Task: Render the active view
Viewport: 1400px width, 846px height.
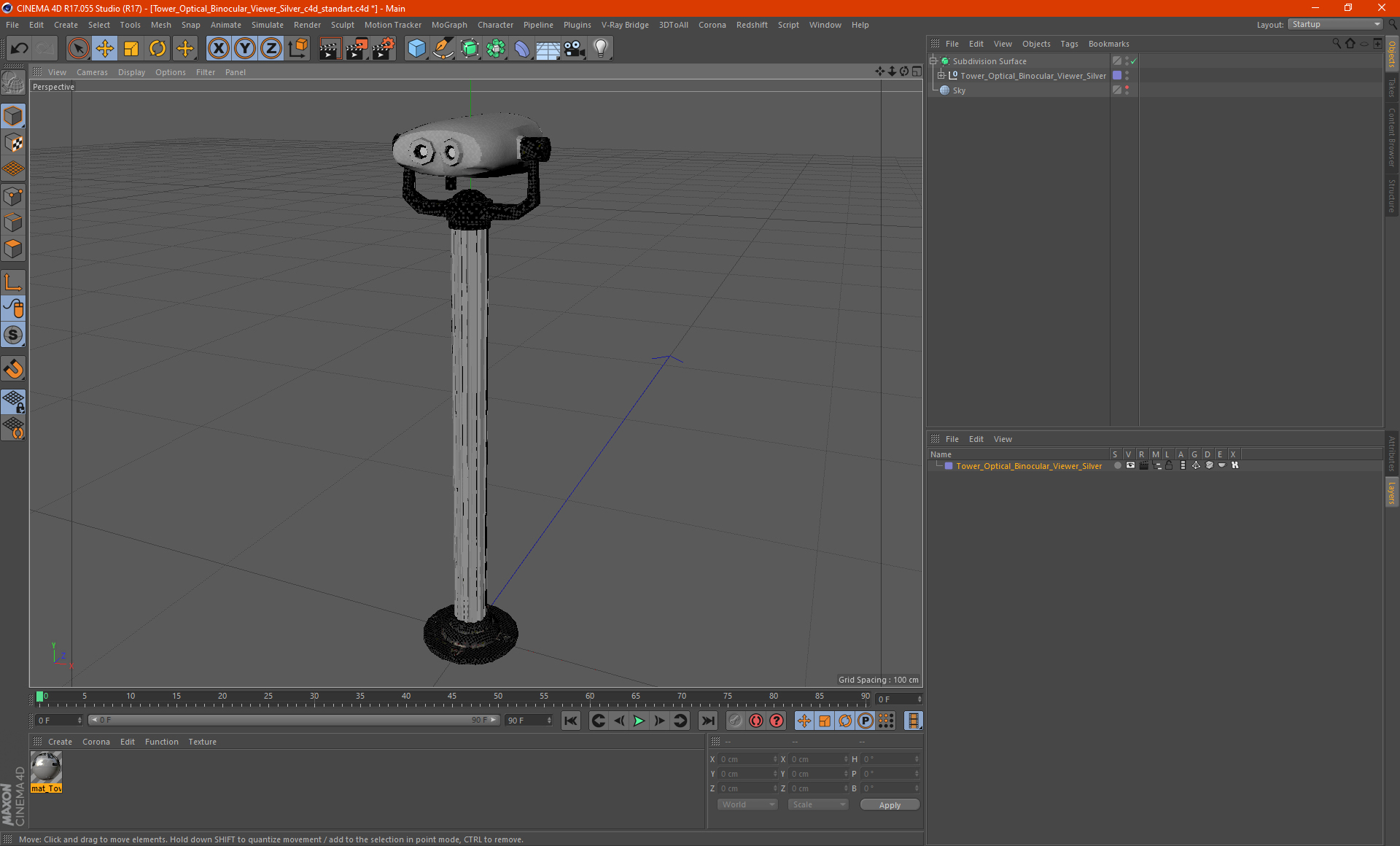Action: pos(330,49)
